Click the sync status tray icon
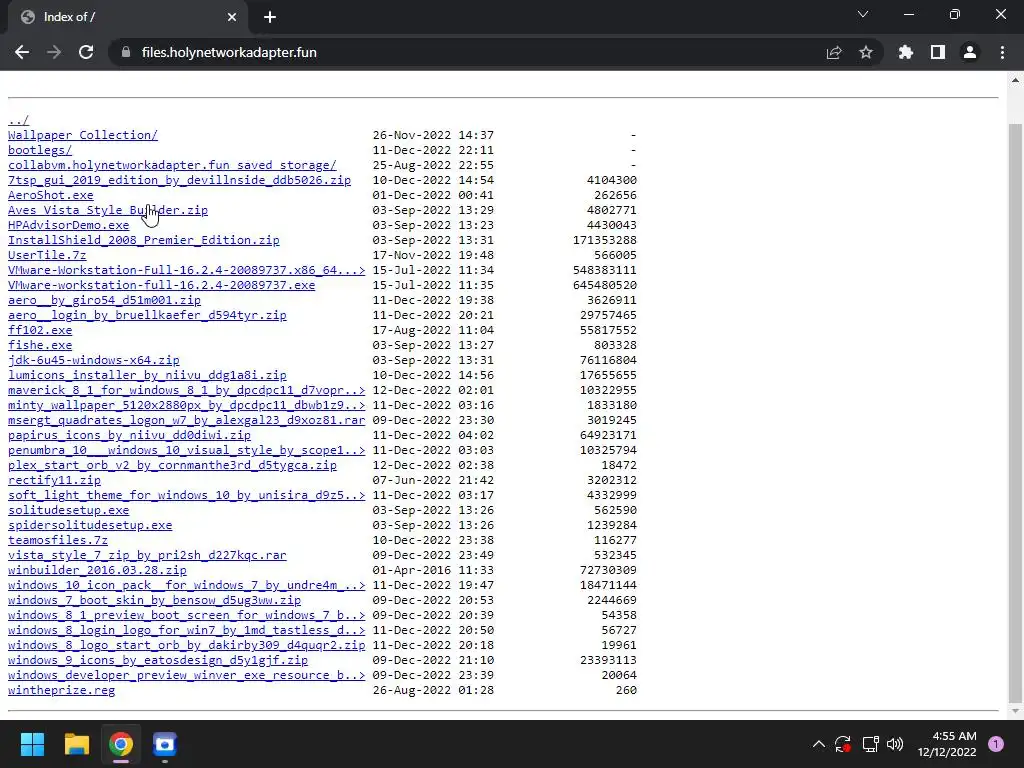The image size is (1024, 768). (842, 744)
